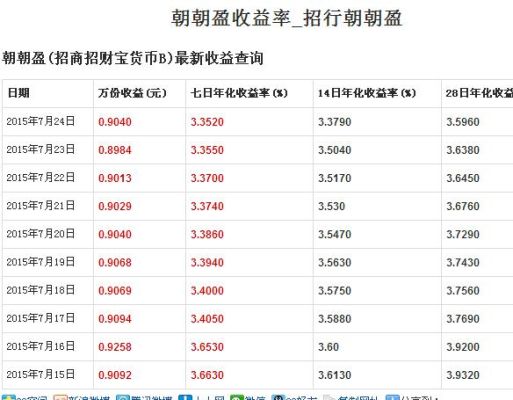Click the seven-day rate 3.3940
The height and width of the screenshot is (400, 513).
pyautogui.click(x=207, y=263)
